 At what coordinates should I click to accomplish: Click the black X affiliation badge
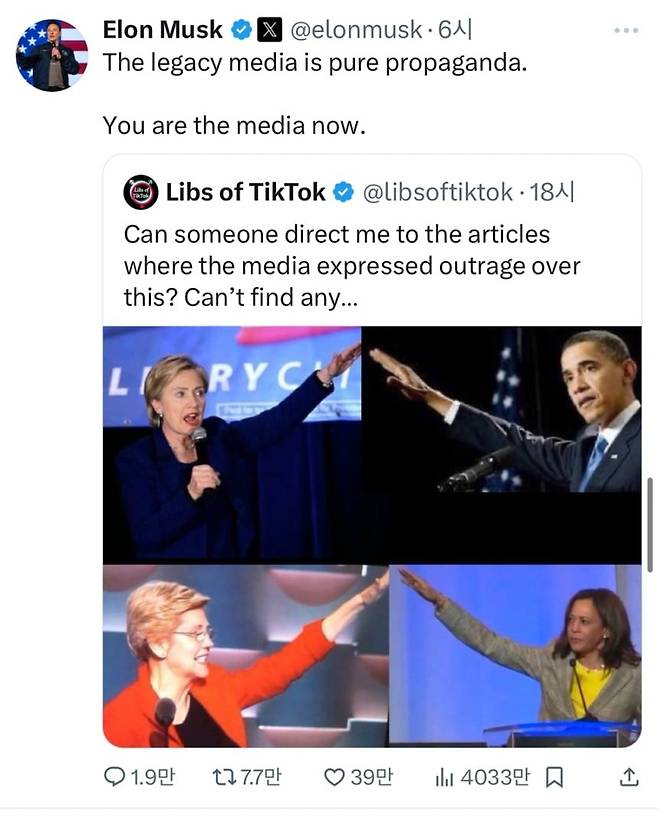pos(269,30)
